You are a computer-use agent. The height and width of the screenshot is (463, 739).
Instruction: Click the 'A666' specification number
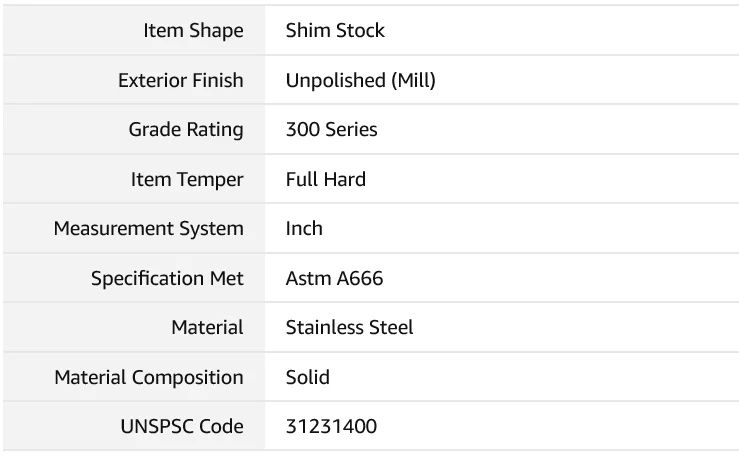click(x=358, y=279)
